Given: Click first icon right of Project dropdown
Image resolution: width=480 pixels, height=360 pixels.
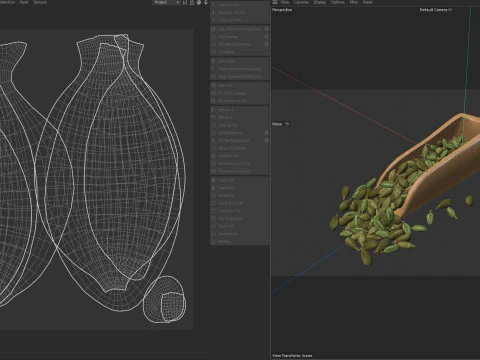Looking at the screenshot, I should [x=185, y=2].
